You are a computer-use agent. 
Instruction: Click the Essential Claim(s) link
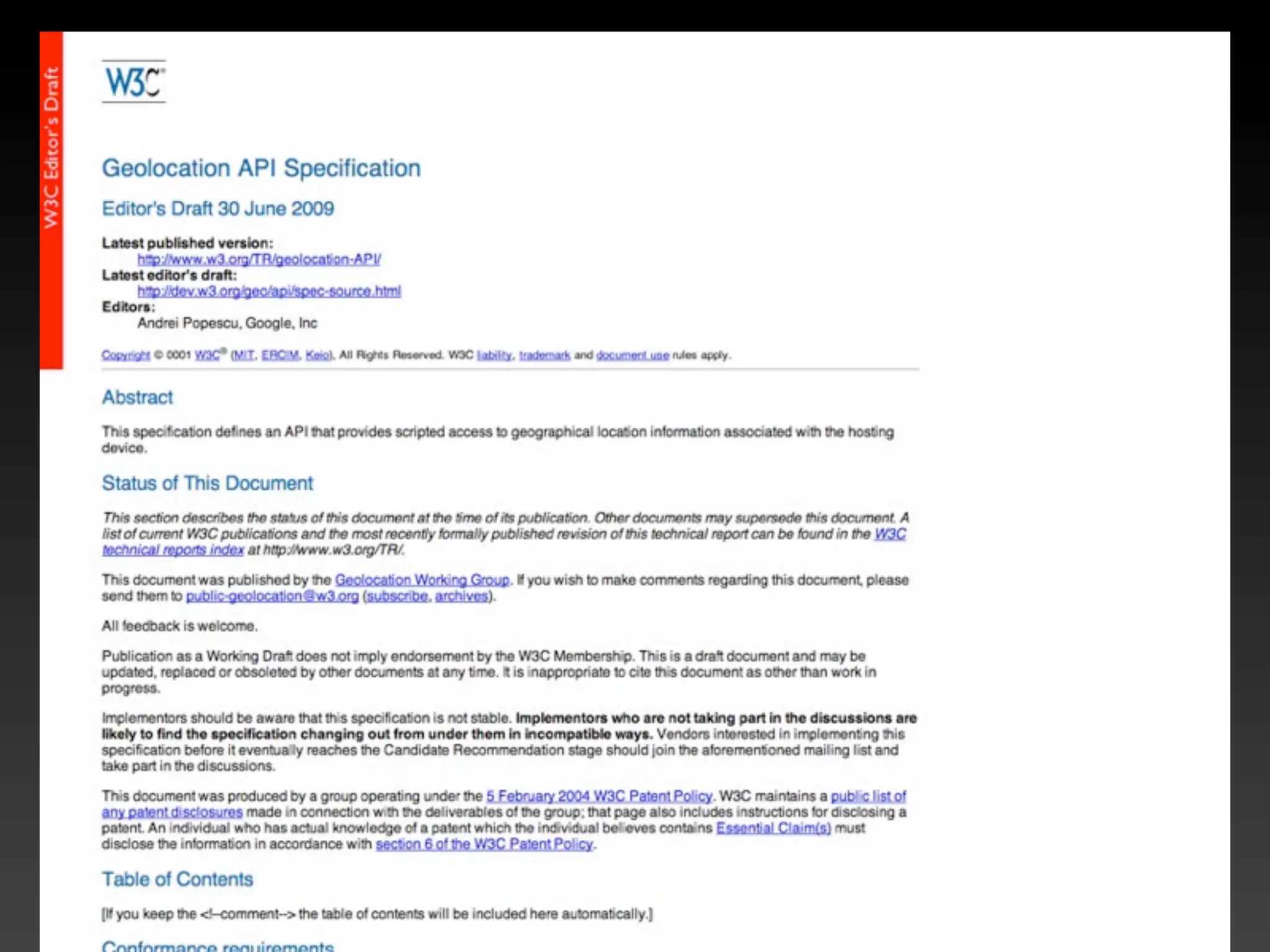click(773, 828)
